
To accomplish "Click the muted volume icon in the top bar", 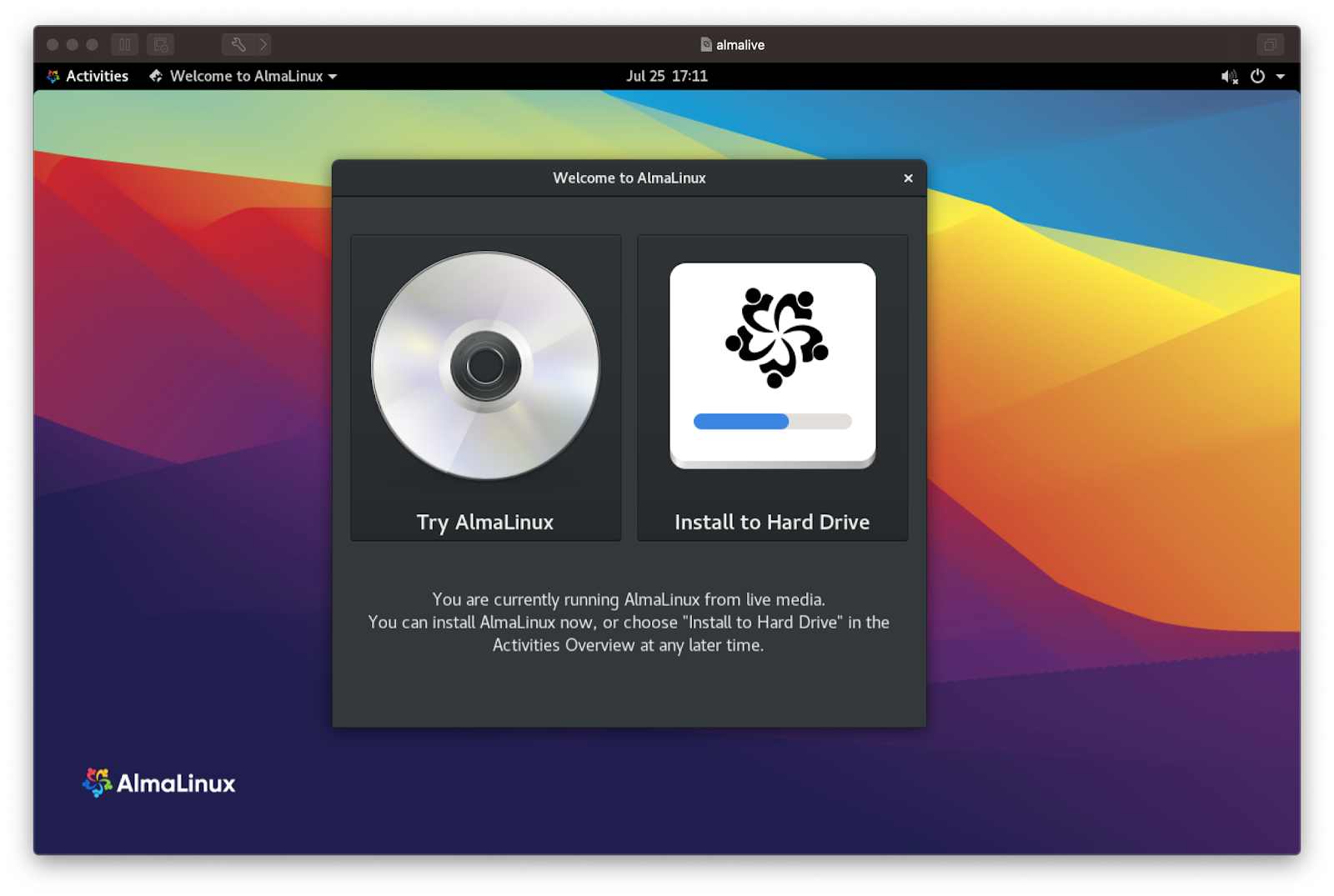I will [1229, 77].
